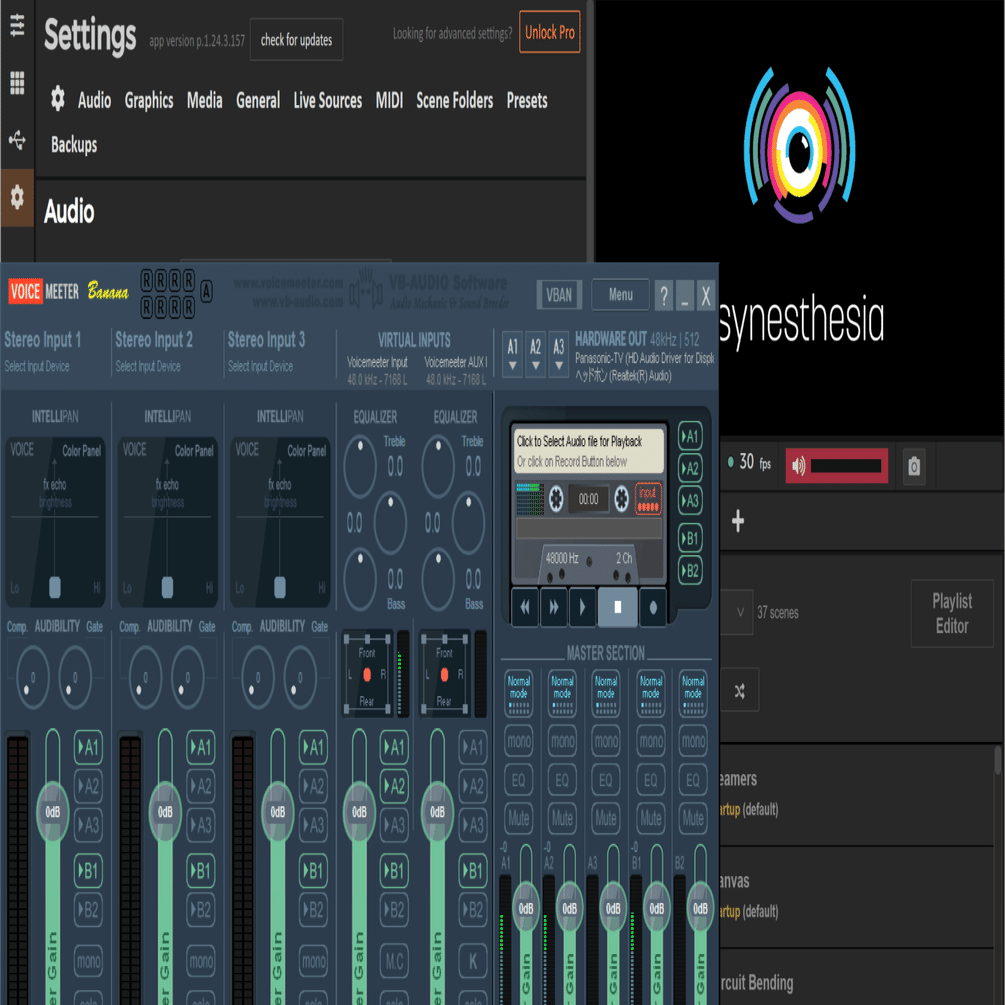1005x1005 pixels.
Task: Toggle A3 routing on Stereo Input 3
Action: (313, 825)
